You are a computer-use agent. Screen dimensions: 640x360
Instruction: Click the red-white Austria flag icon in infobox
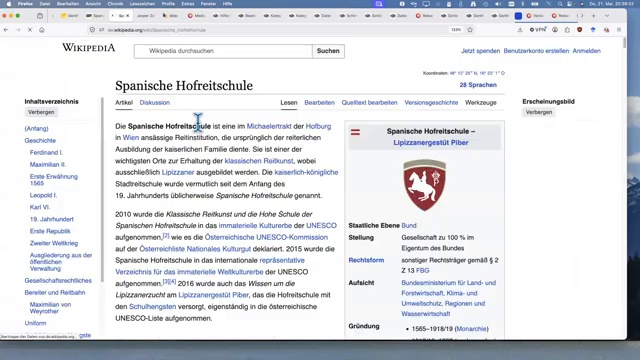356,132
